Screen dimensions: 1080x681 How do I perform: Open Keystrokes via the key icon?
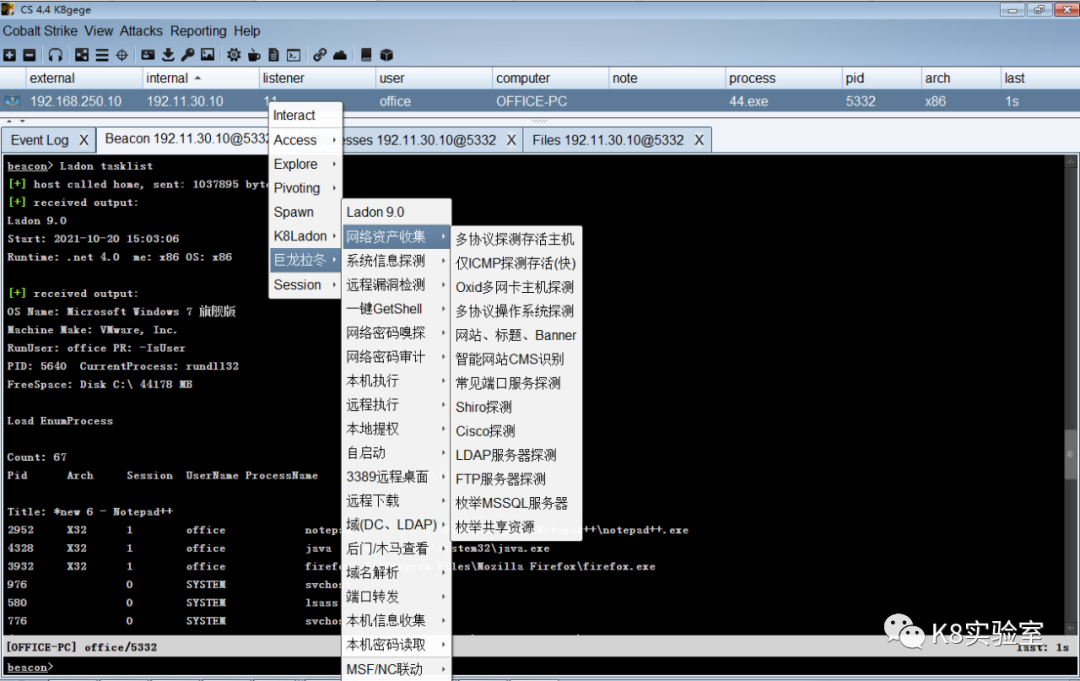click(x=187, y=55)
